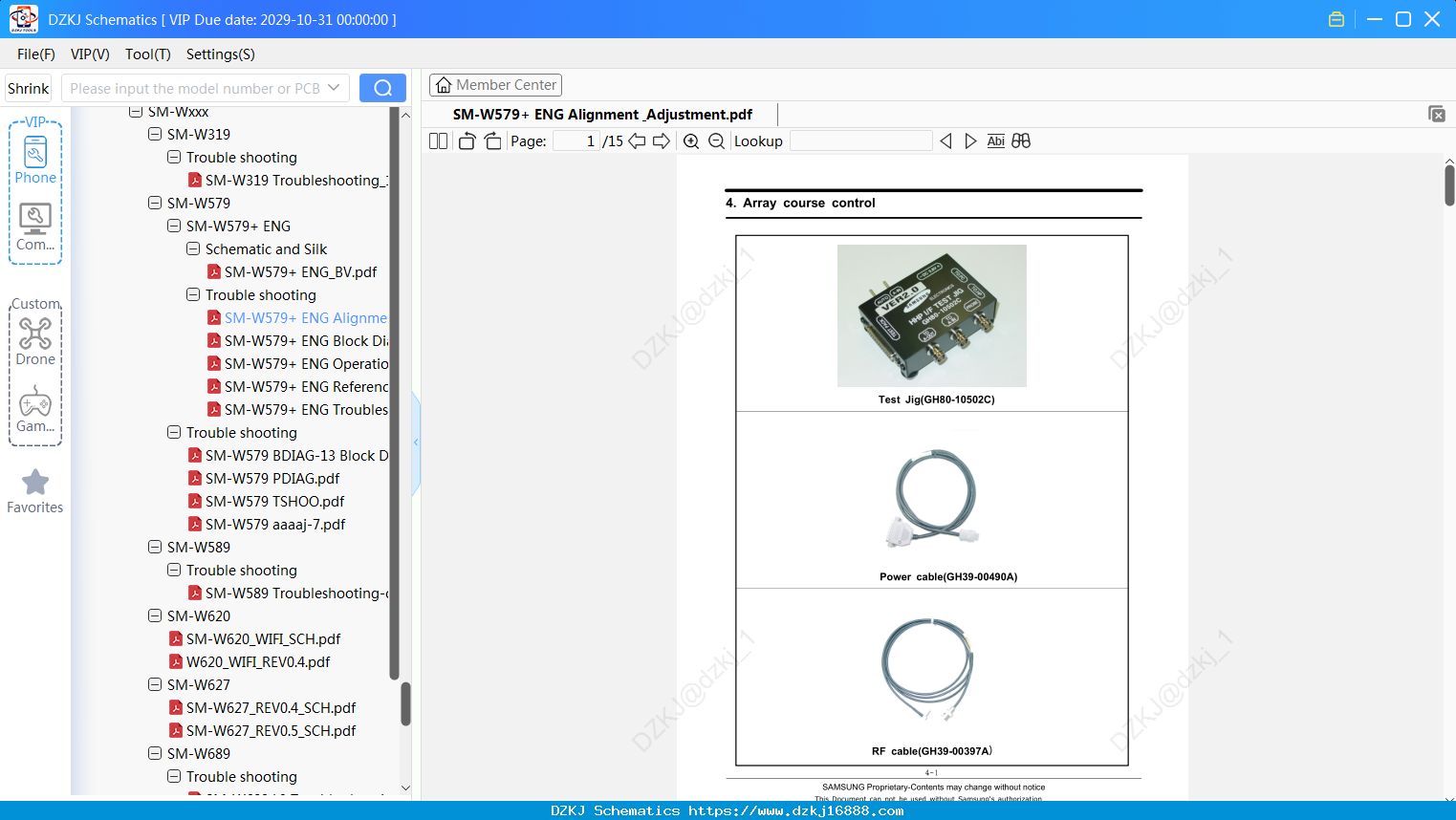
Task: Collapse the SM-W627 node
Action: click(155, 685)
